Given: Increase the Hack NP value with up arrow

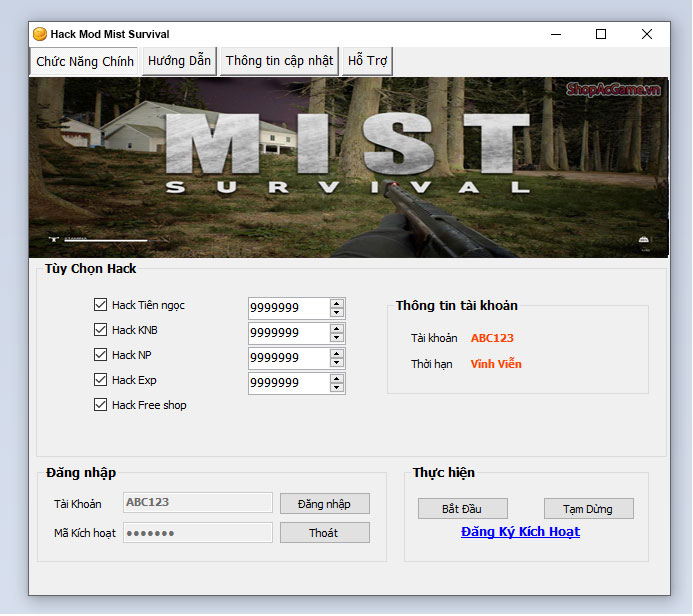Looking at the screenshot, I should (x=337, y=354).
